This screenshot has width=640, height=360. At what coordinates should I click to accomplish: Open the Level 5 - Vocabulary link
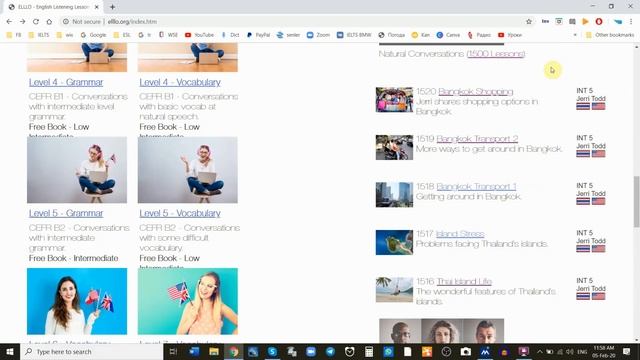180,213
